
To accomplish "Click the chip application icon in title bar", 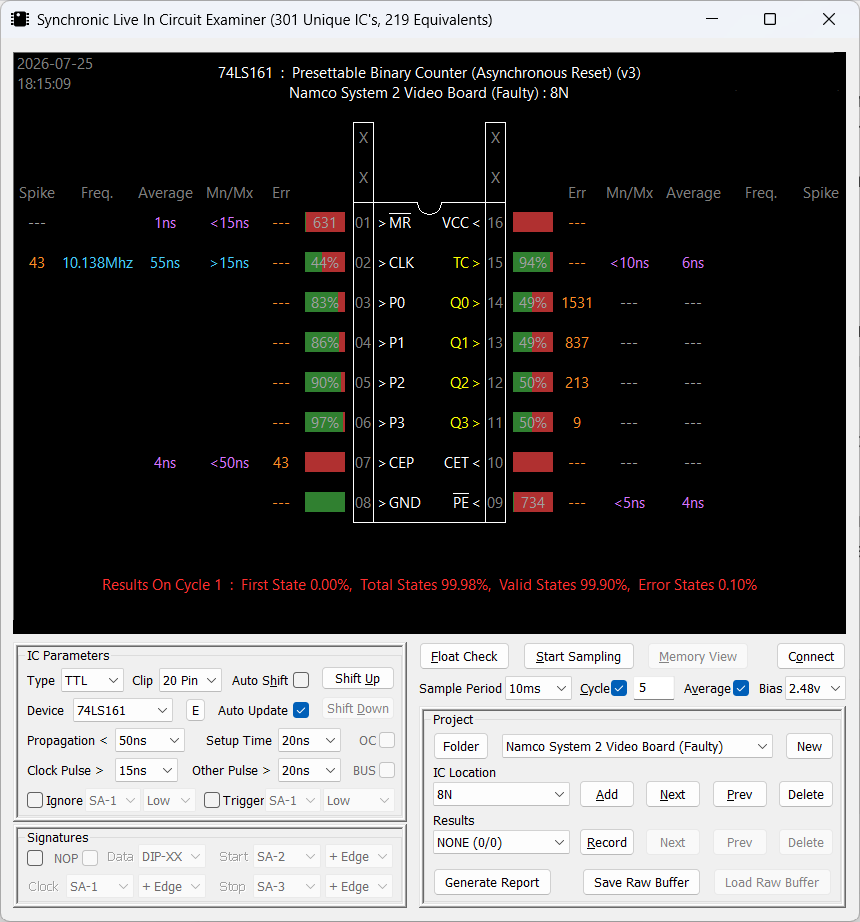I will [20, 19].
